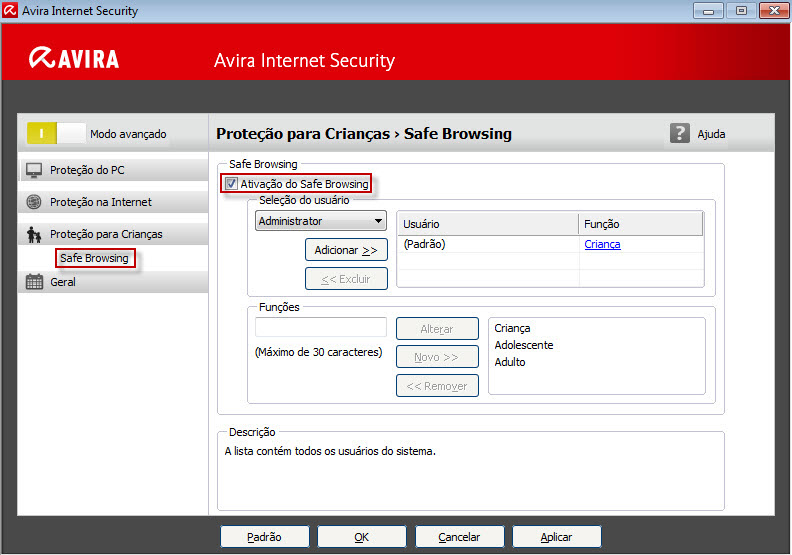Screen dimensions: 792x555
Task: Click the Ajuda help label
Action: tap(711, 134)
